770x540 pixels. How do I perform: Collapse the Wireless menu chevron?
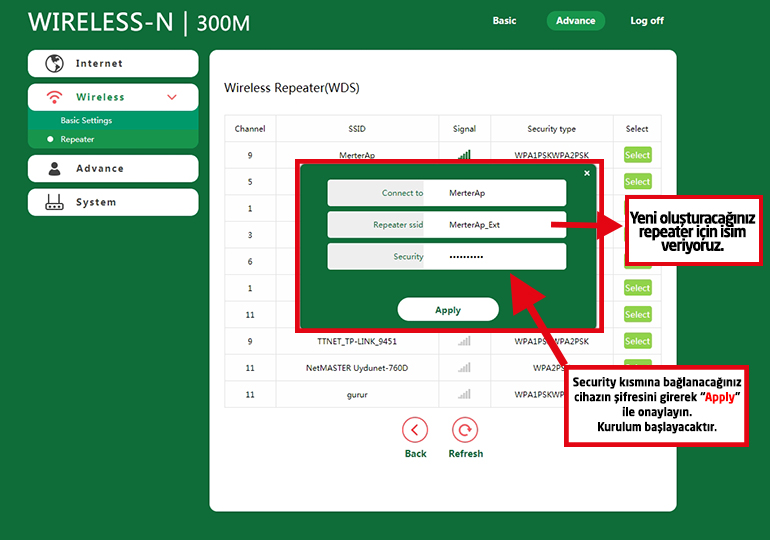(172, 98)
